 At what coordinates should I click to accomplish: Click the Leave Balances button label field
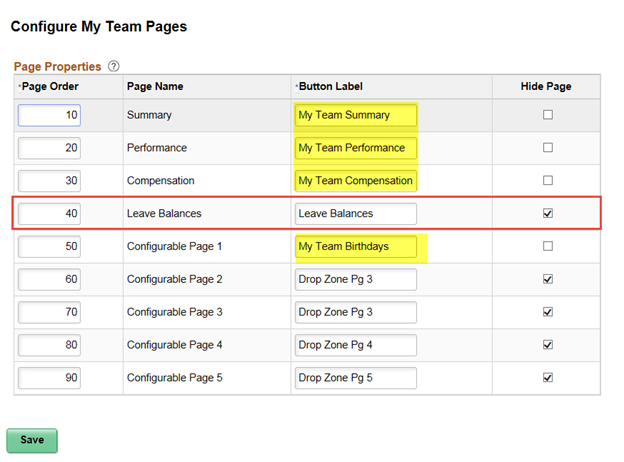pyautogui.click(x=355, y=213)
